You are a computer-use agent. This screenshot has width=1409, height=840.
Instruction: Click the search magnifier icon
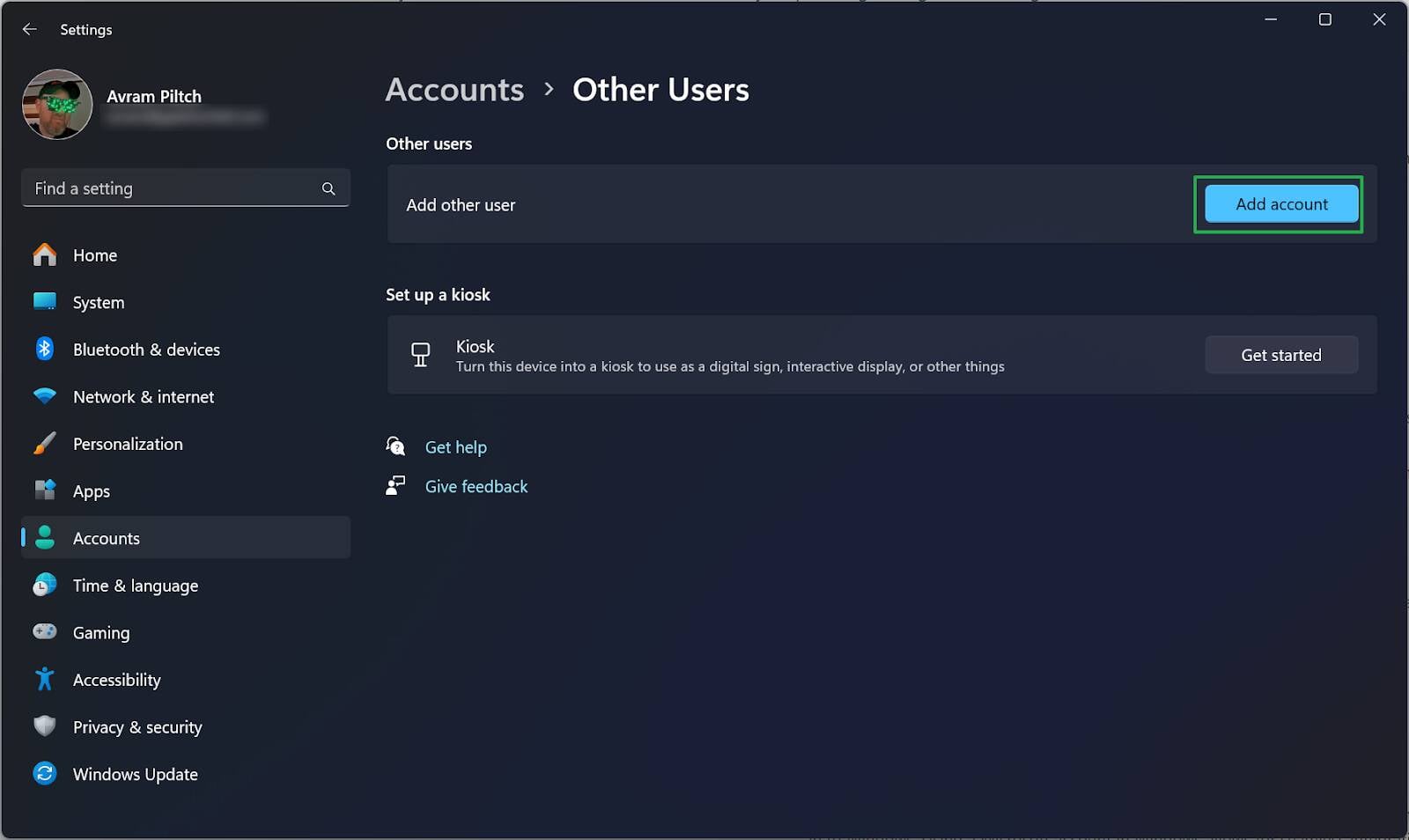click(x=328, y=188)
